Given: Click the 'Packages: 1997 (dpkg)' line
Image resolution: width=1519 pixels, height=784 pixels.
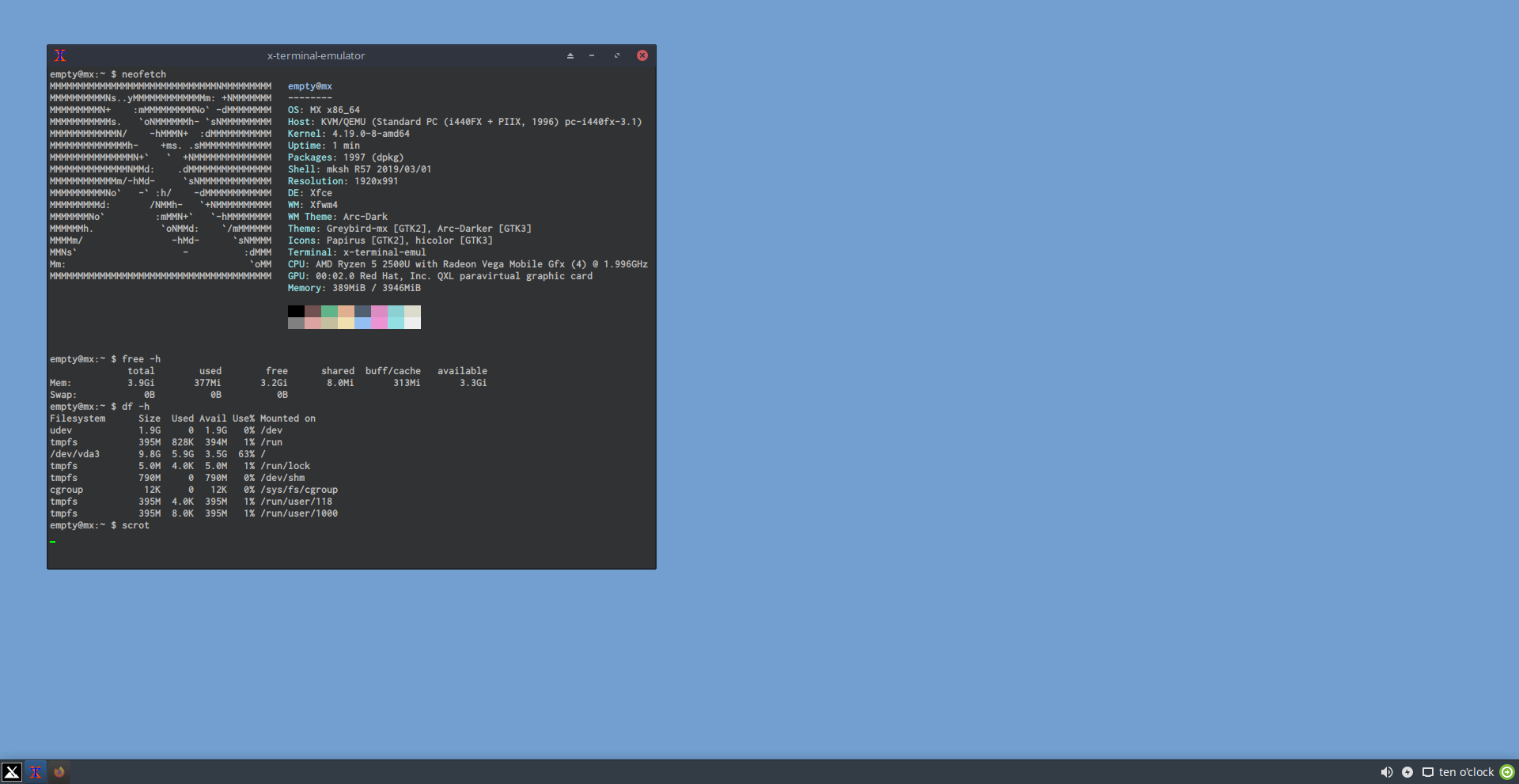Looking at the screenshot, I should 346,157.
